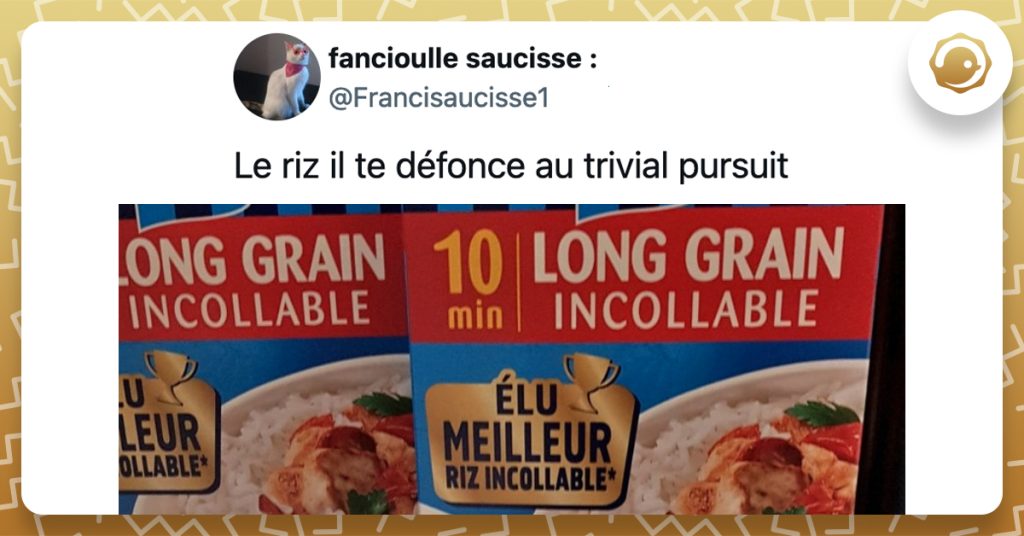Click the green parsley leaf on right bowl
This screenshot has width=1024, height=536.
[x=822, y=413]
